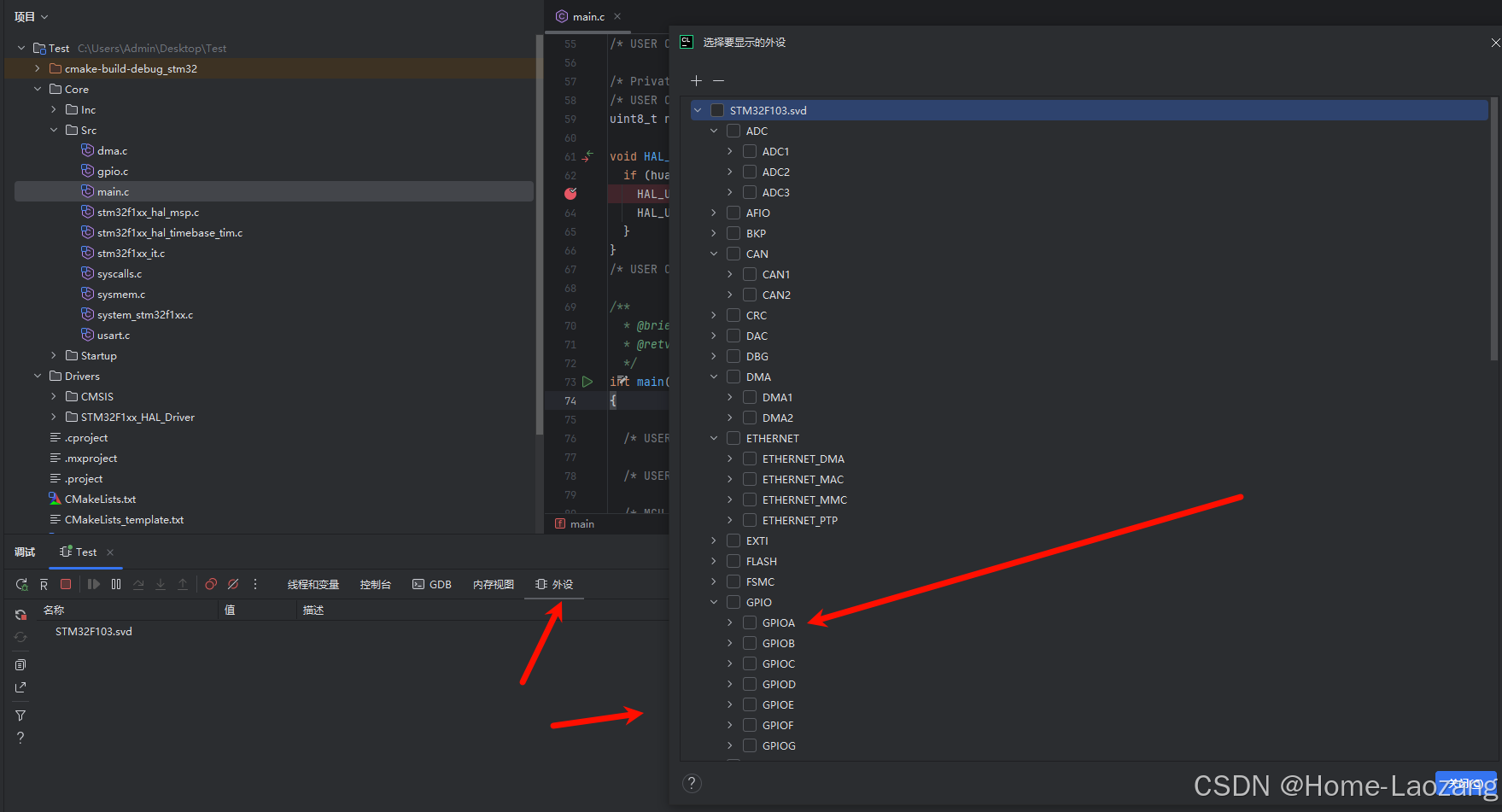The height and width of the screenshot is (812, 1502).
Task: Stop the debug session with red square
Action: pos(66,584)
